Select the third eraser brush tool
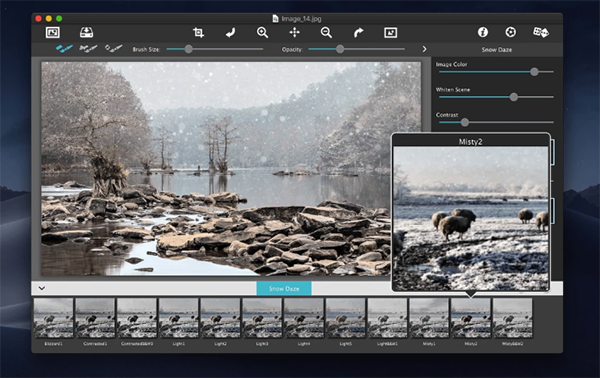This screenshot has height=378, width=600. click(114, 48)
